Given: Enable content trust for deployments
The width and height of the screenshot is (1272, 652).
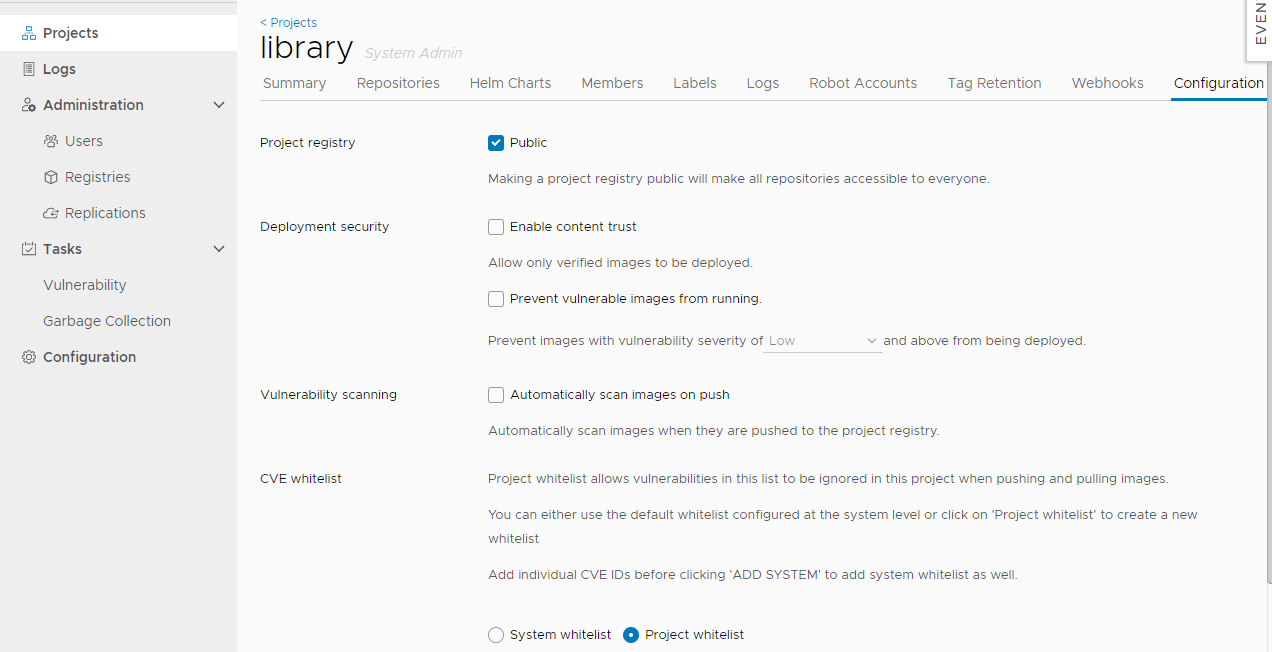Looking at the screenshot, I should point(496,226).
